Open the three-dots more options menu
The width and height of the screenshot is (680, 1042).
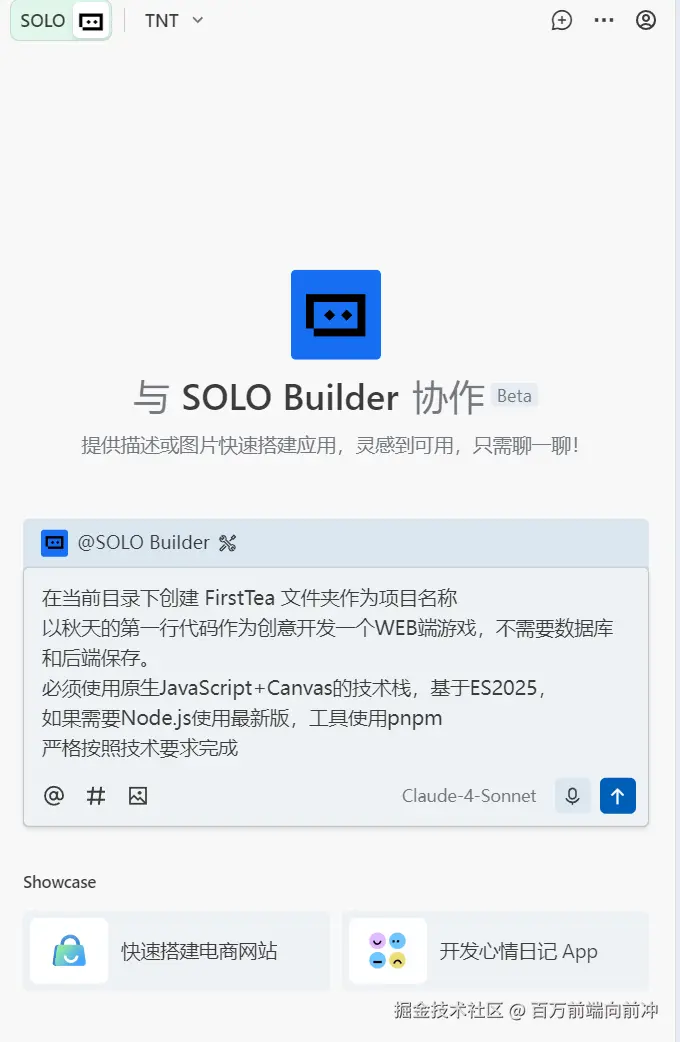[604, 21]
